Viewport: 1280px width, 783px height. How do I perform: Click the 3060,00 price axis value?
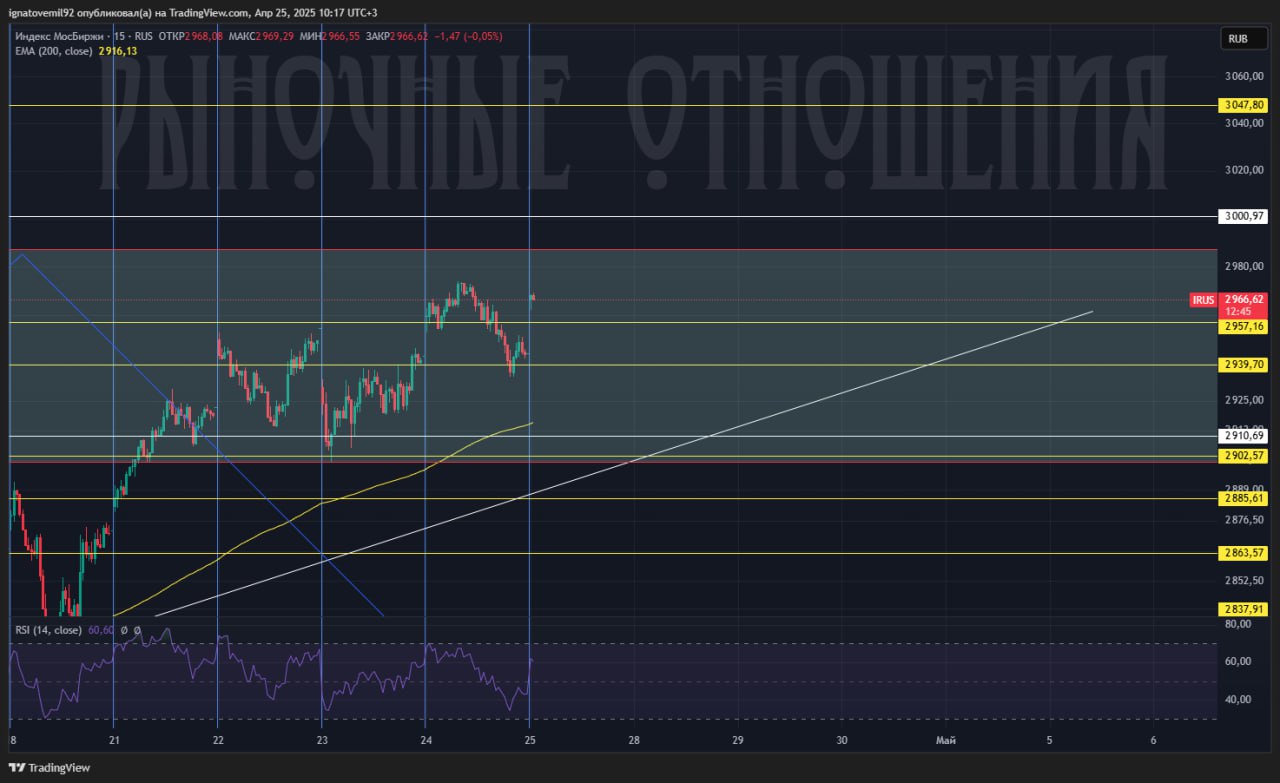pyautogui.click(x=1244, y=76)
